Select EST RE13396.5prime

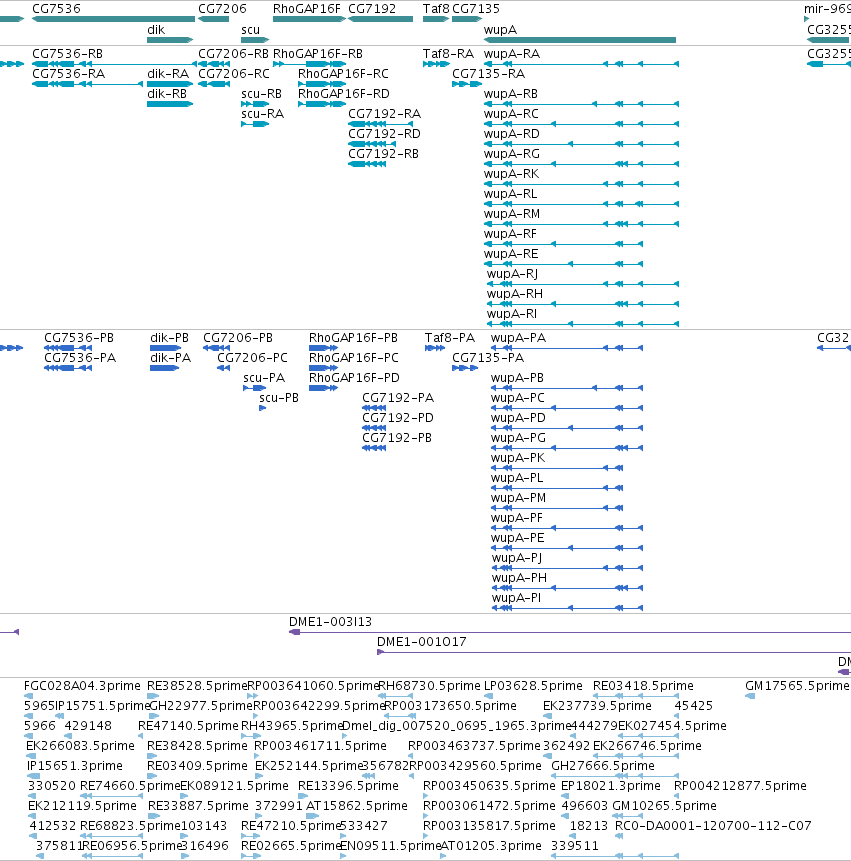click(x=348, y=786)
